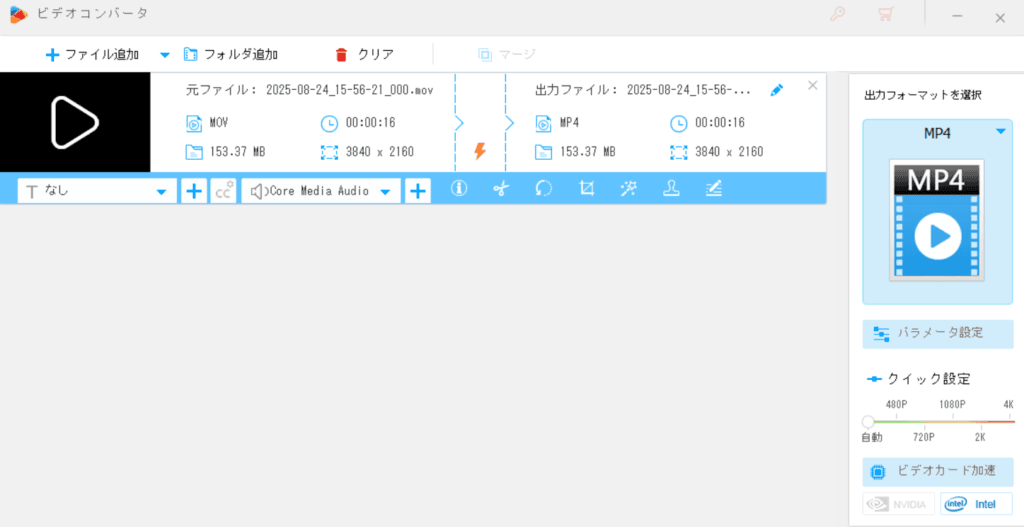Click the large MP4 format thumbnail

tap(937, 219)
